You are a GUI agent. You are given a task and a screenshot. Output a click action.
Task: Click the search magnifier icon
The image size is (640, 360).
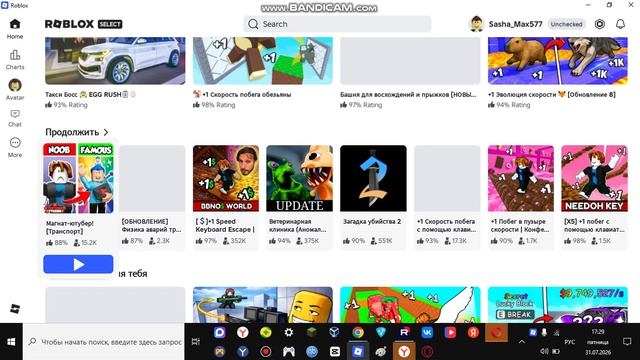(x=253, y=24)
